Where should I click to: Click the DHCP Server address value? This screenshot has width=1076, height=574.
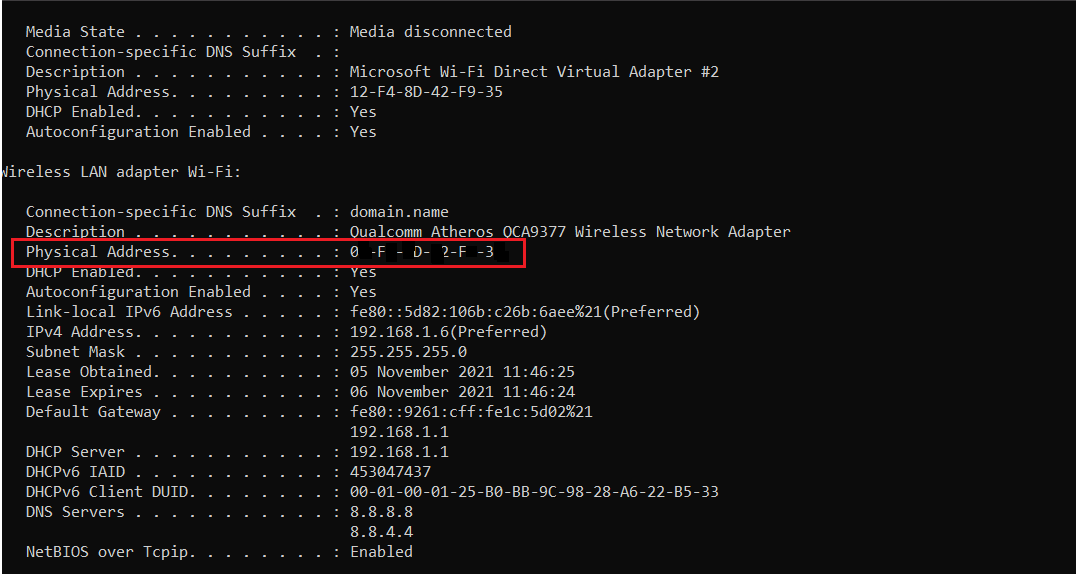point(399,452)
